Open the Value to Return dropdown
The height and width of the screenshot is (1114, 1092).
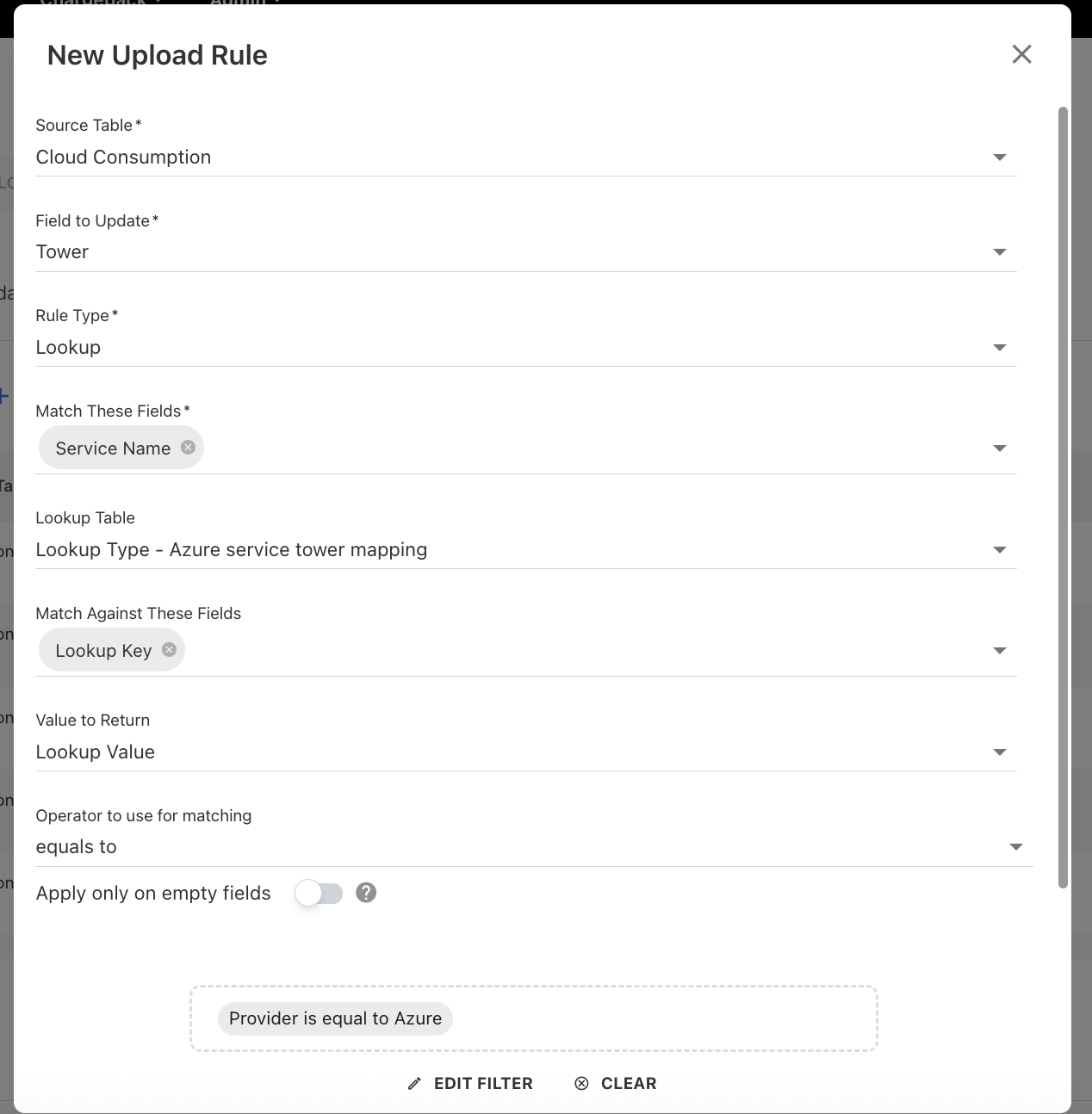coord(999,752)
